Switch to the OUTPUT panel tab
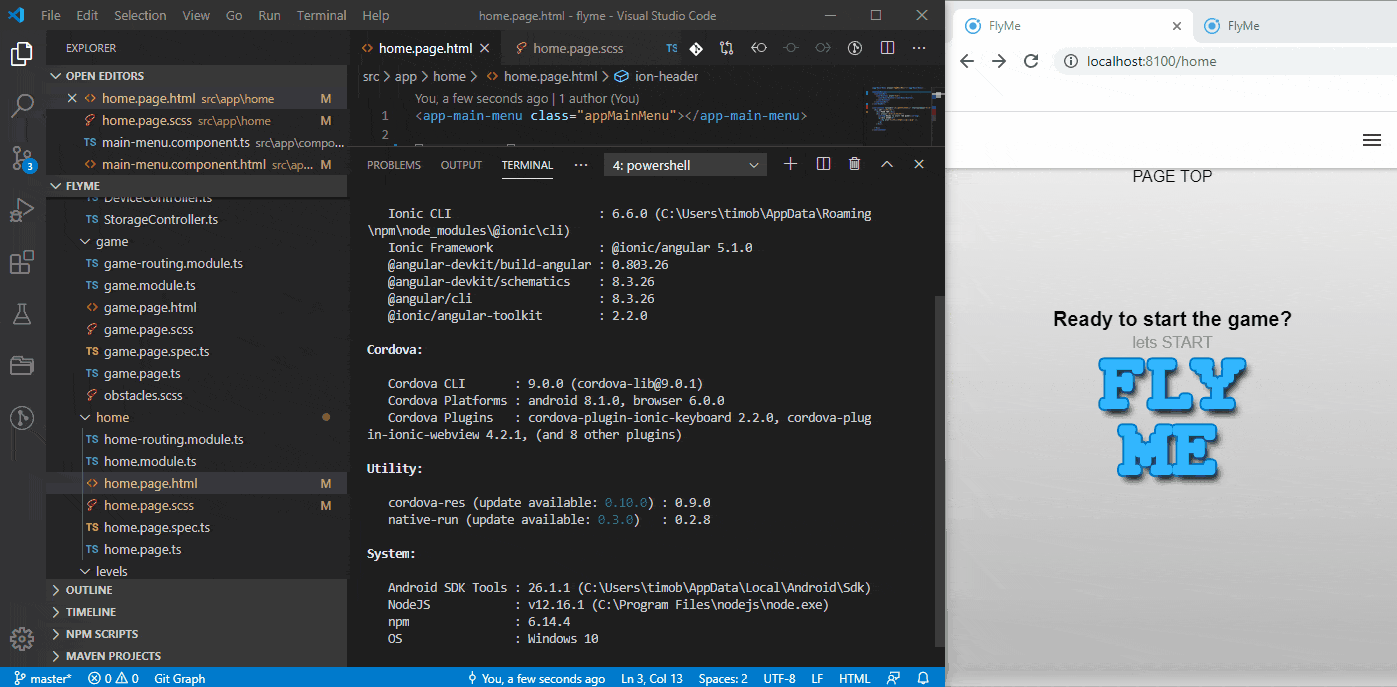1397x687 pixels. 461,165
